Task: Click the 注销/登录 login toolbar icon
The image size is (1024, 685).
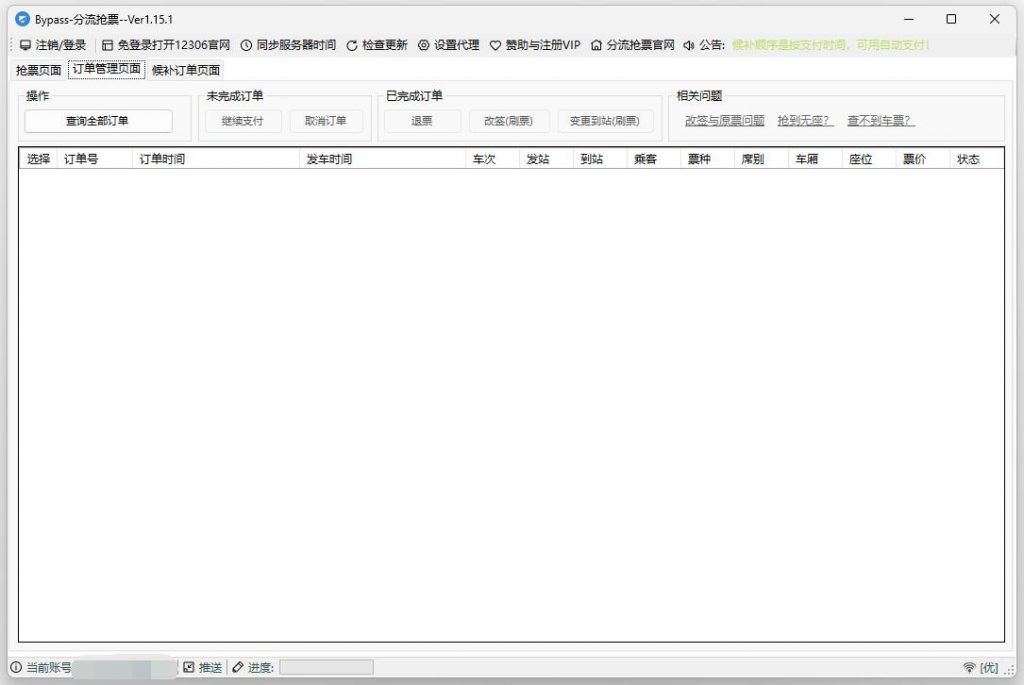Action: pyautogui.click(x=25, y=44)
